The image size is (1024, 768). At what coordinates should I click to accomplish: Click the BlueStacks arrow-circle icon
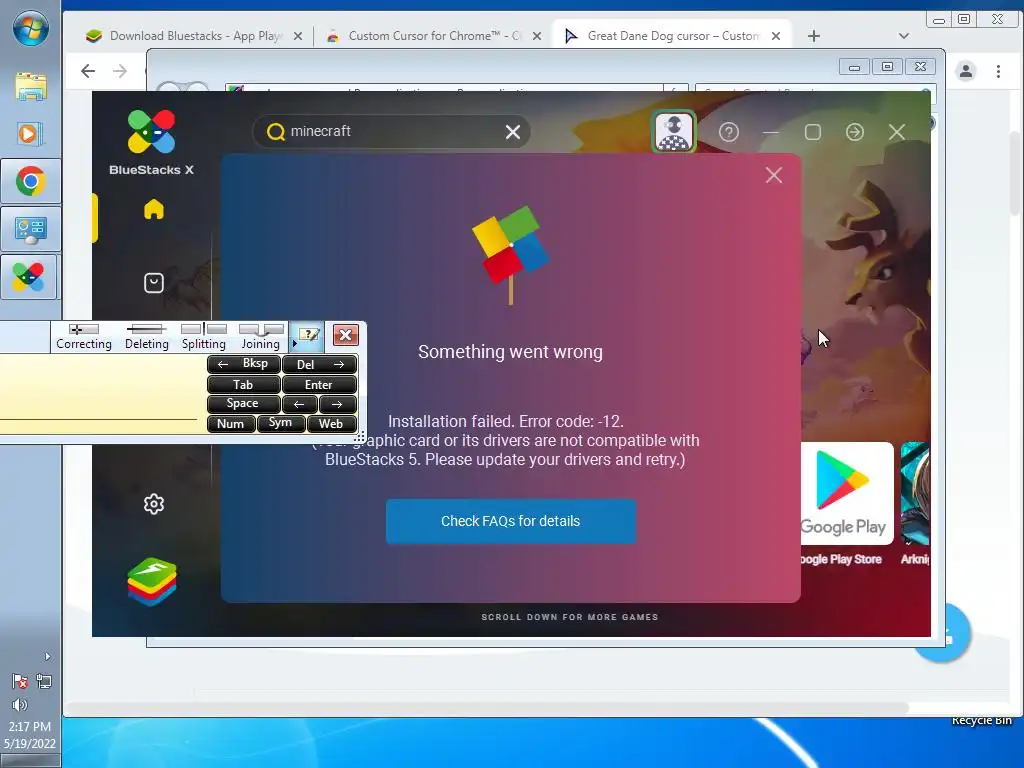(855, 133)
